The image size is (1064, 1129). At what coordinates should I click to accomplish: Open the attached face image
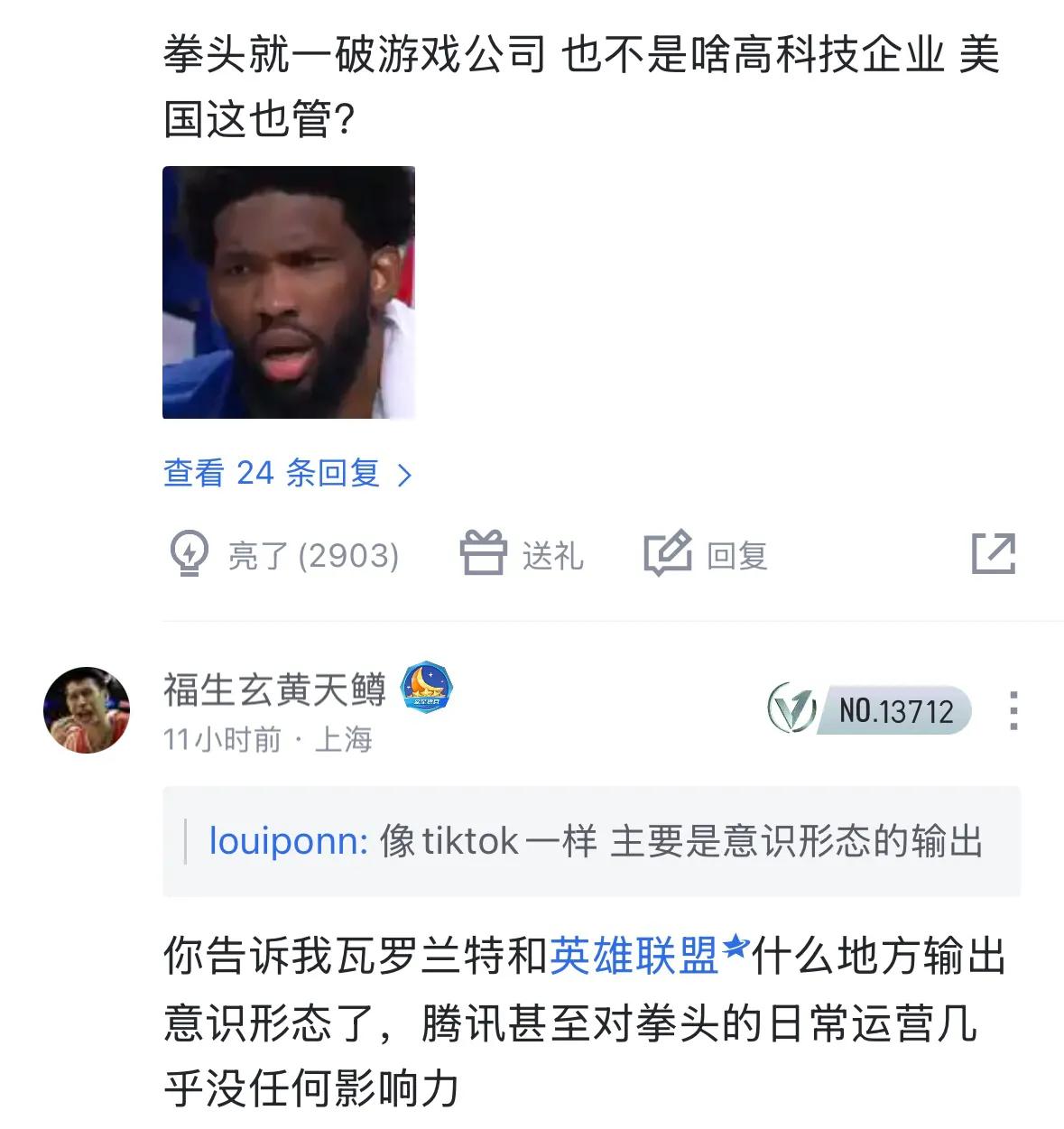pyautogui.click(x=289, y=292)
